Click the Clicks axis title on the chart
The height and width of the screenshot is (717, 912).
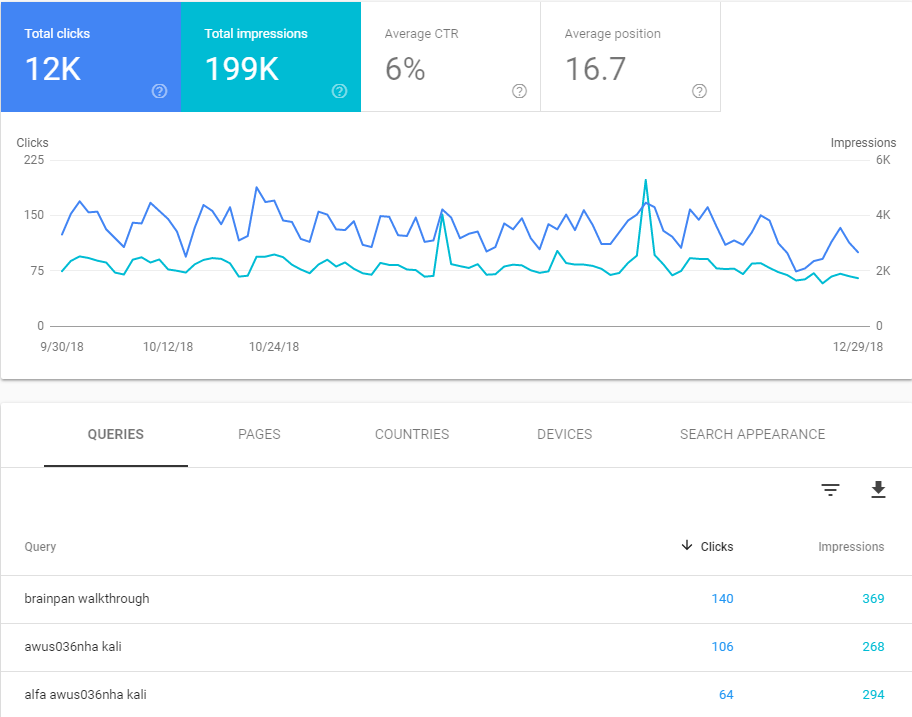coord(33,143)
